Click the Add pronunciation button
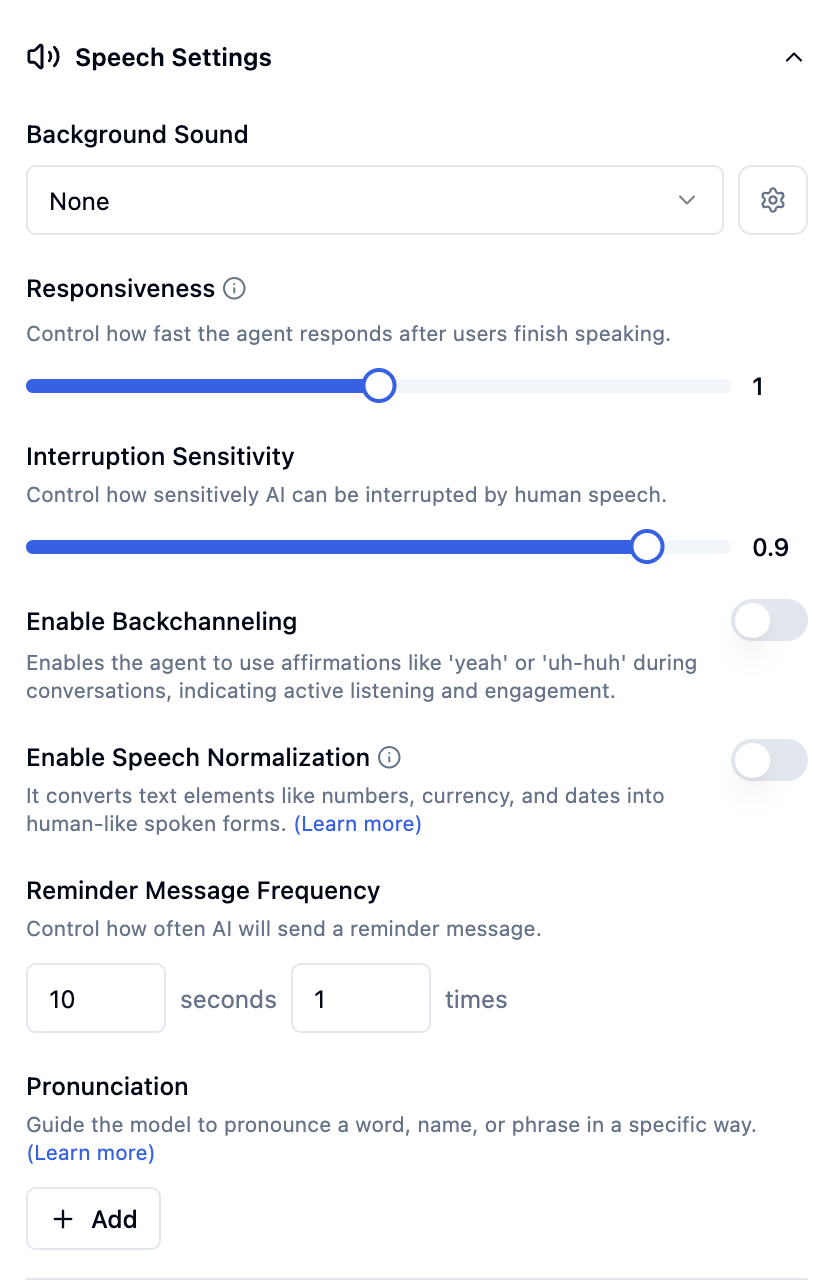 (93, 1218)
